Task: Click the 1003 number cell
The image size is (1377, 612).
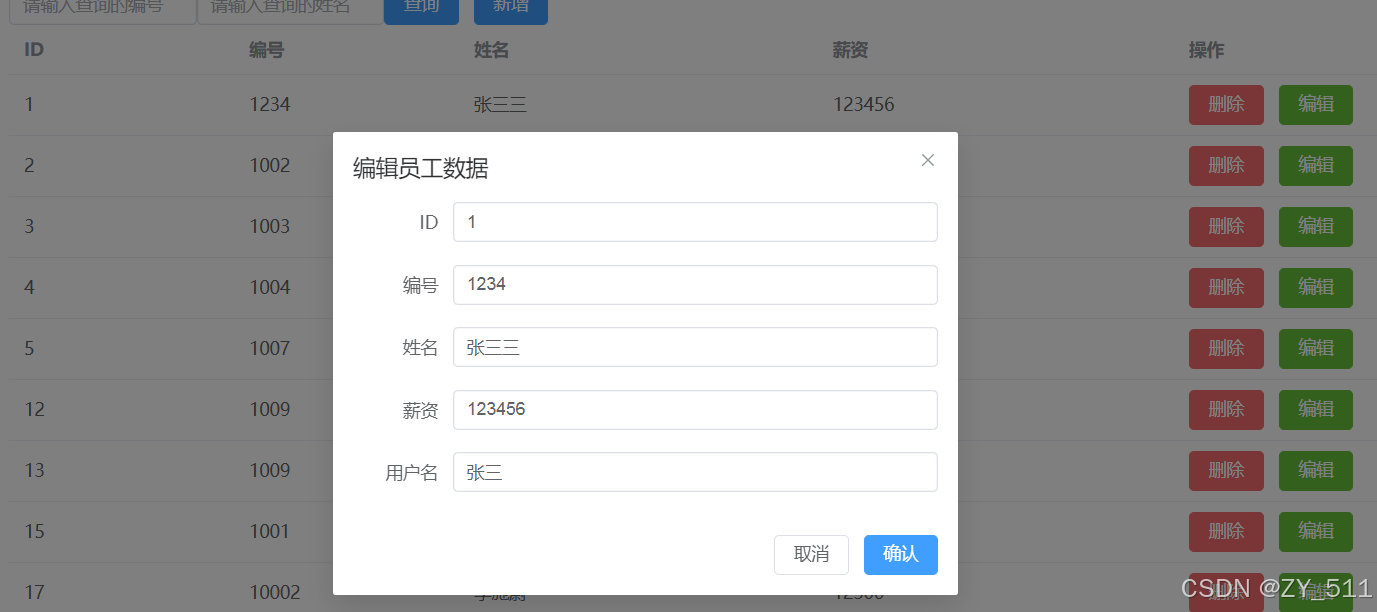Action: pos(270,227)
